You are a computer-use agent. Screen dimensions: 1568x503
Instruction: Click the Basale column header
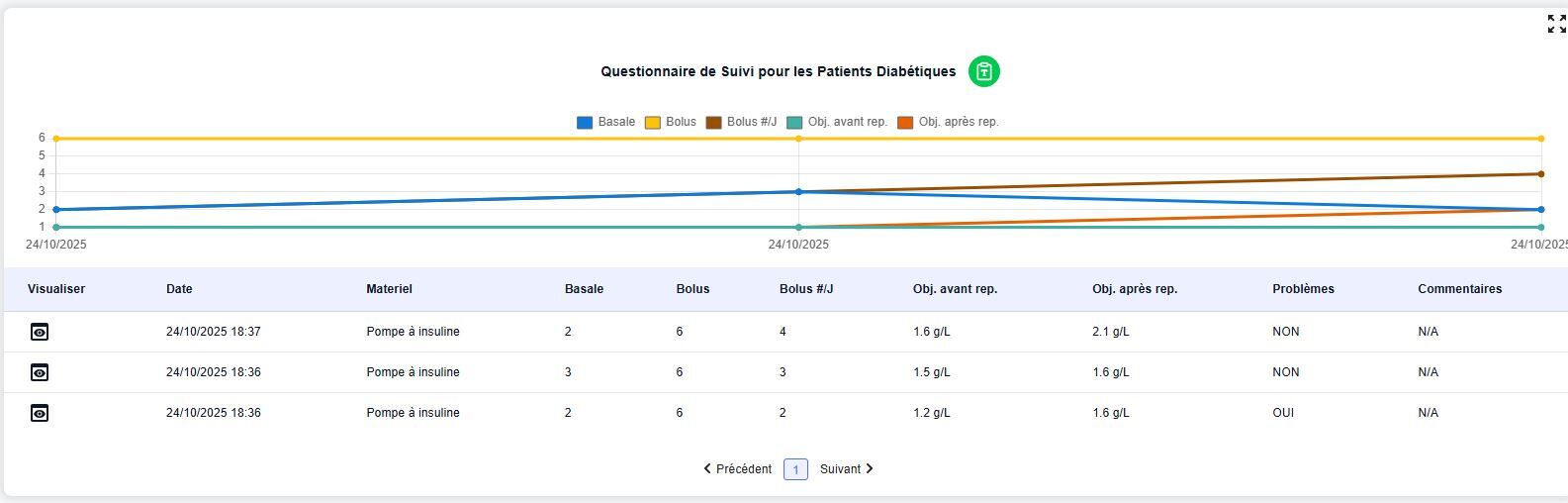(x=584, y=289)
